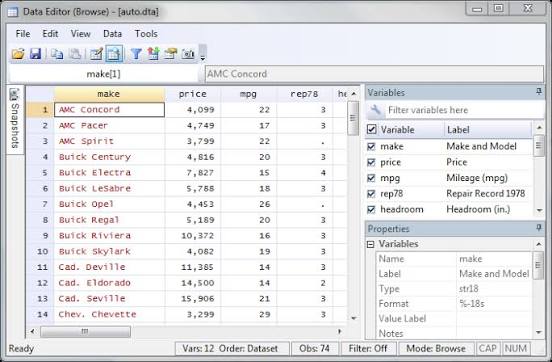The image size is (552, 362).
Task: Open the Data menu
Action: pyautogui.click(x=112, y=34)
